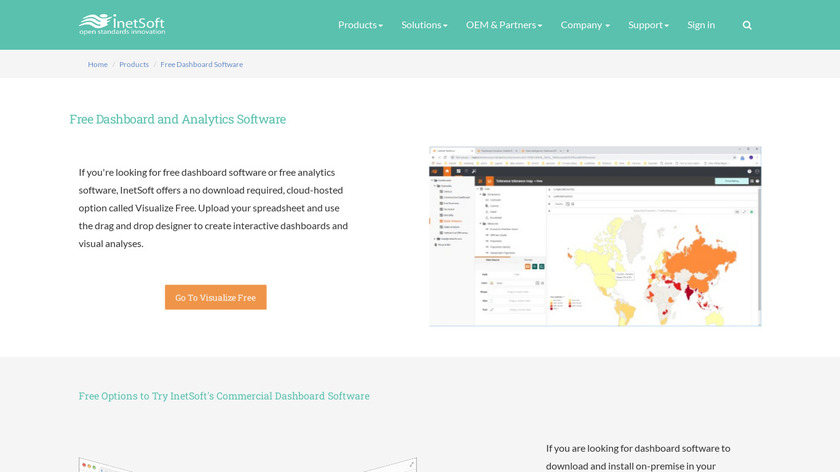Open the Solutions dropdown in navbar

[x=424, y=25]
